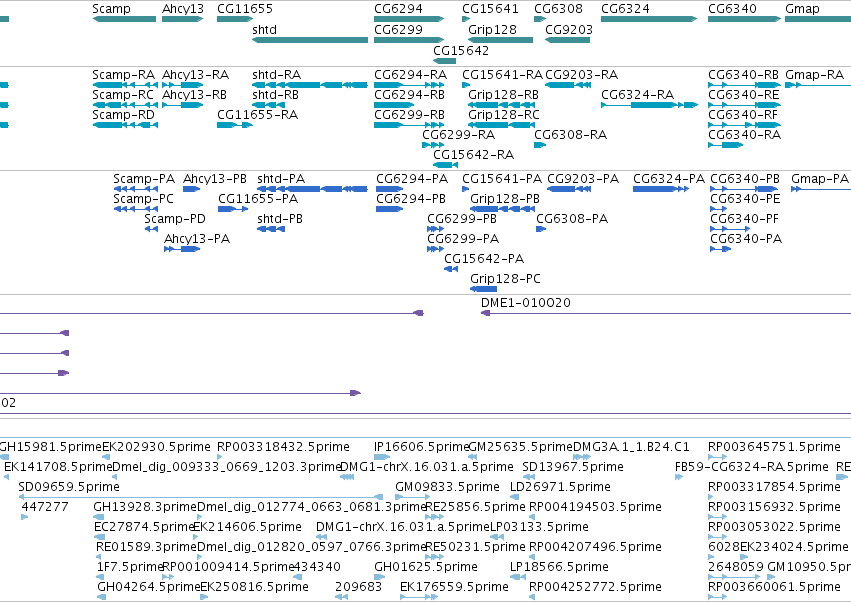
Task: Click the Scamp-RD transcript label
Action: [x=124, y=115]
